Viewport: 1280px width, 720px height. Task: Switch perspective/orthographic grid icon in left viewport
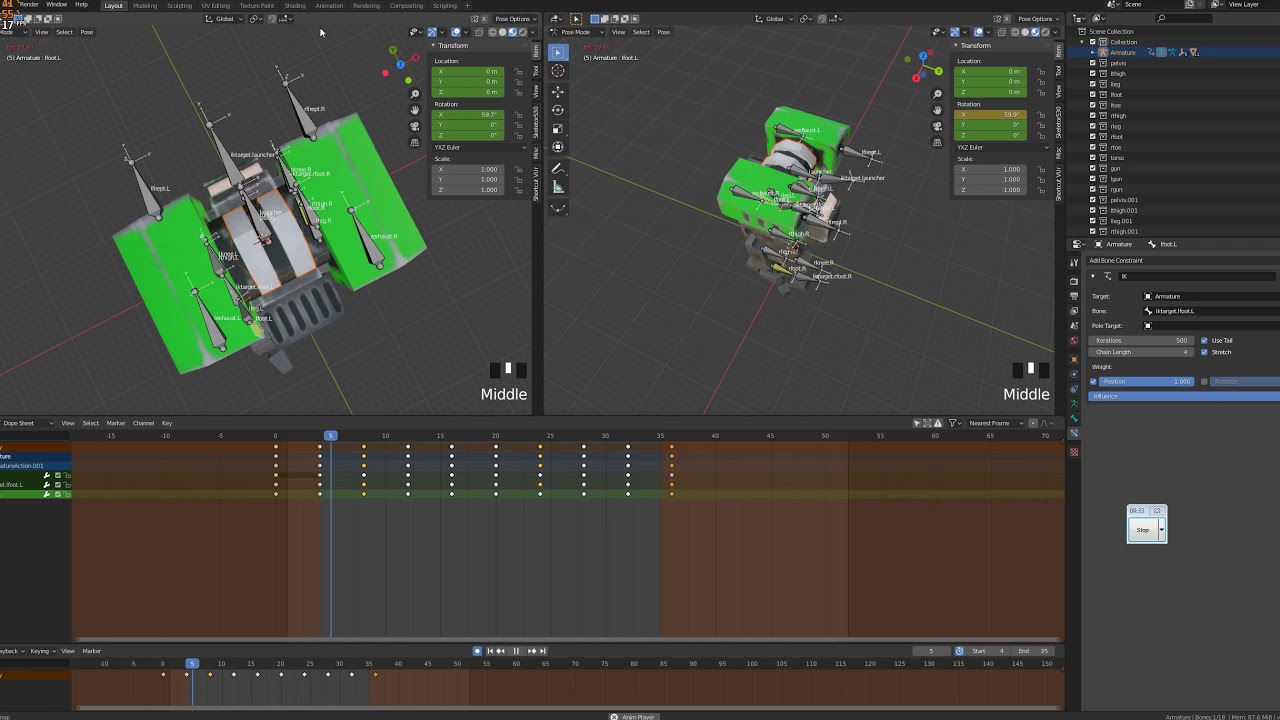click(415, 142)
